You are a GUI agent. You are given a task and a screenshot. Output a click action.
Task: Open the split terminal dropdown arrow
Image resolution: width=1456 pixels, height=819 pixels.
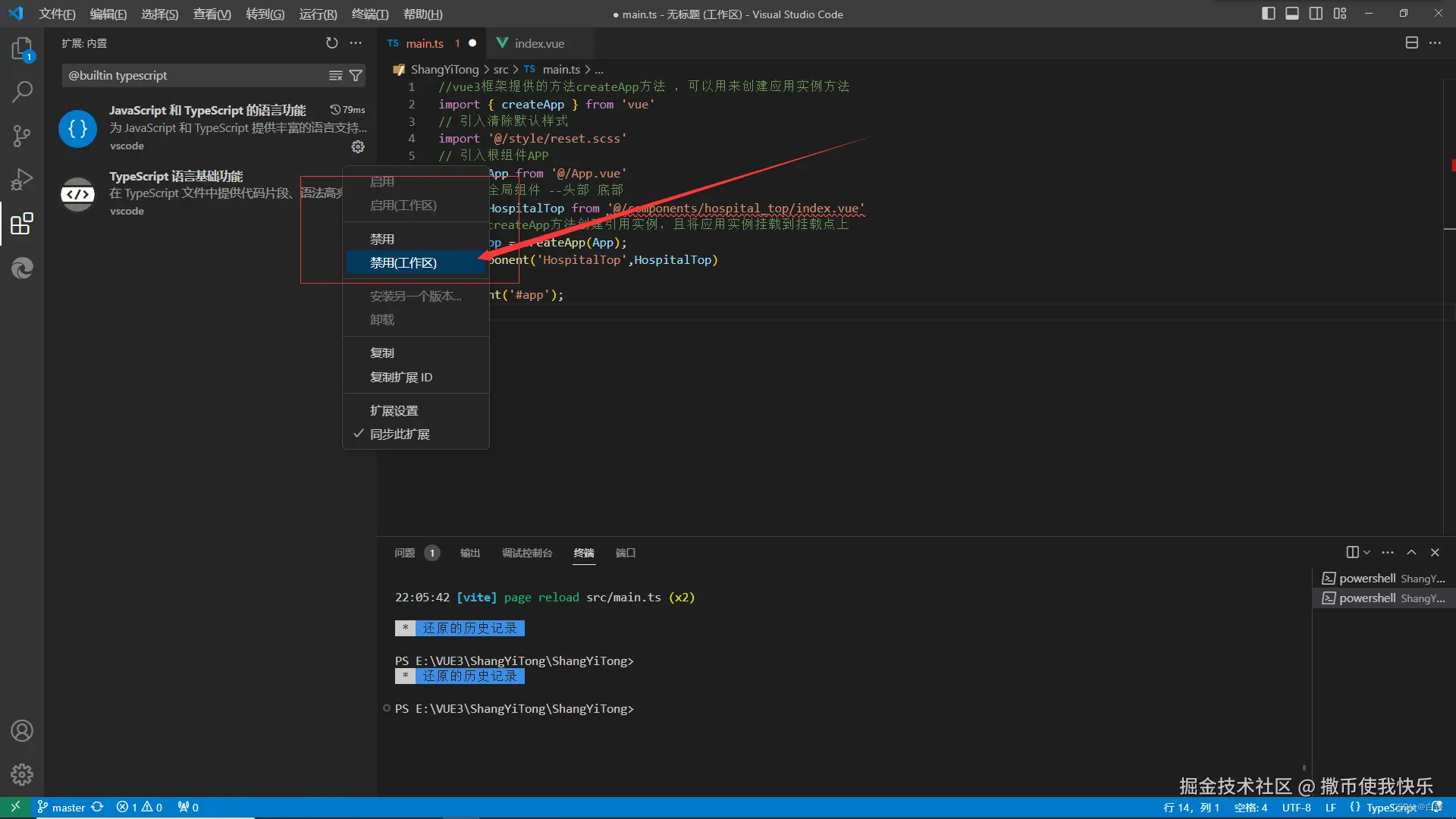(x=1367, y=553)
